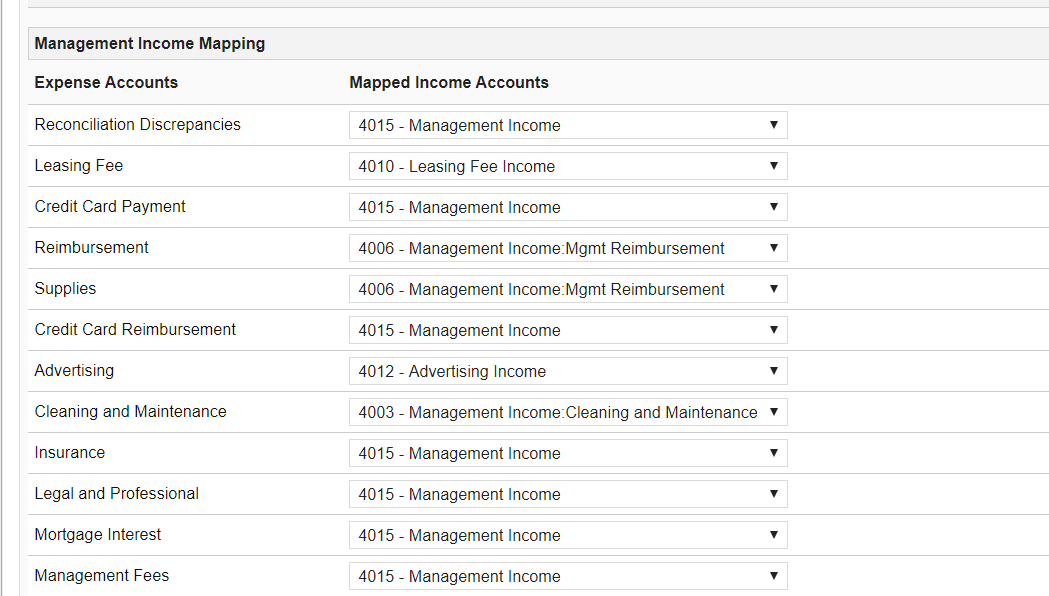Screen dimensions: 1049x596
Task: Click 'Expense Accounts' column header
Action: click(106, 82)
